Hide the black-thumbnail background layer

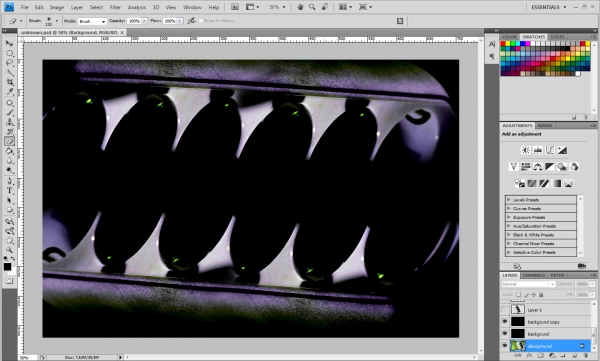pyautogui.click(x=505, y=334)
